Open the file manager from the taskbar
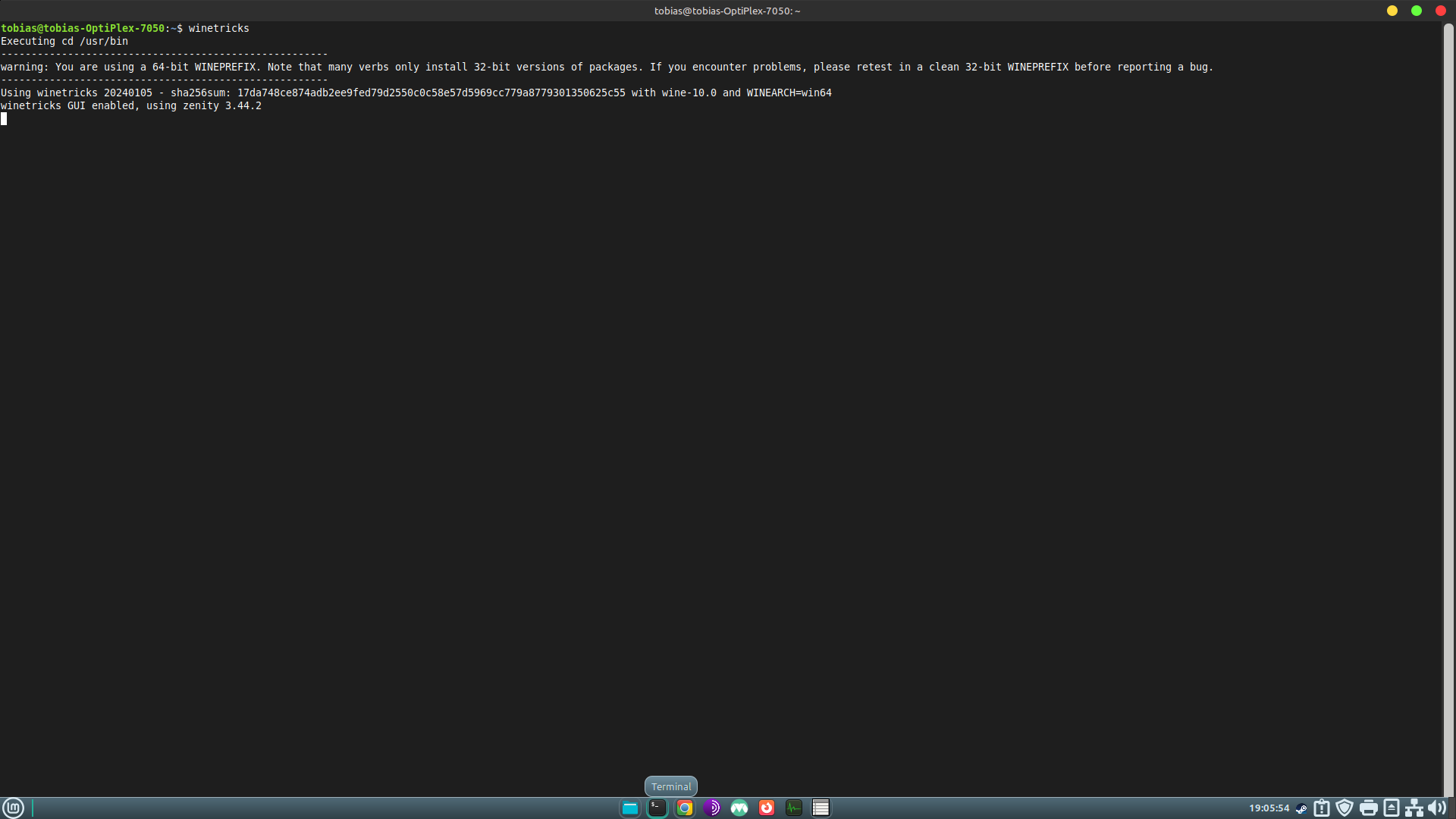 630,808
